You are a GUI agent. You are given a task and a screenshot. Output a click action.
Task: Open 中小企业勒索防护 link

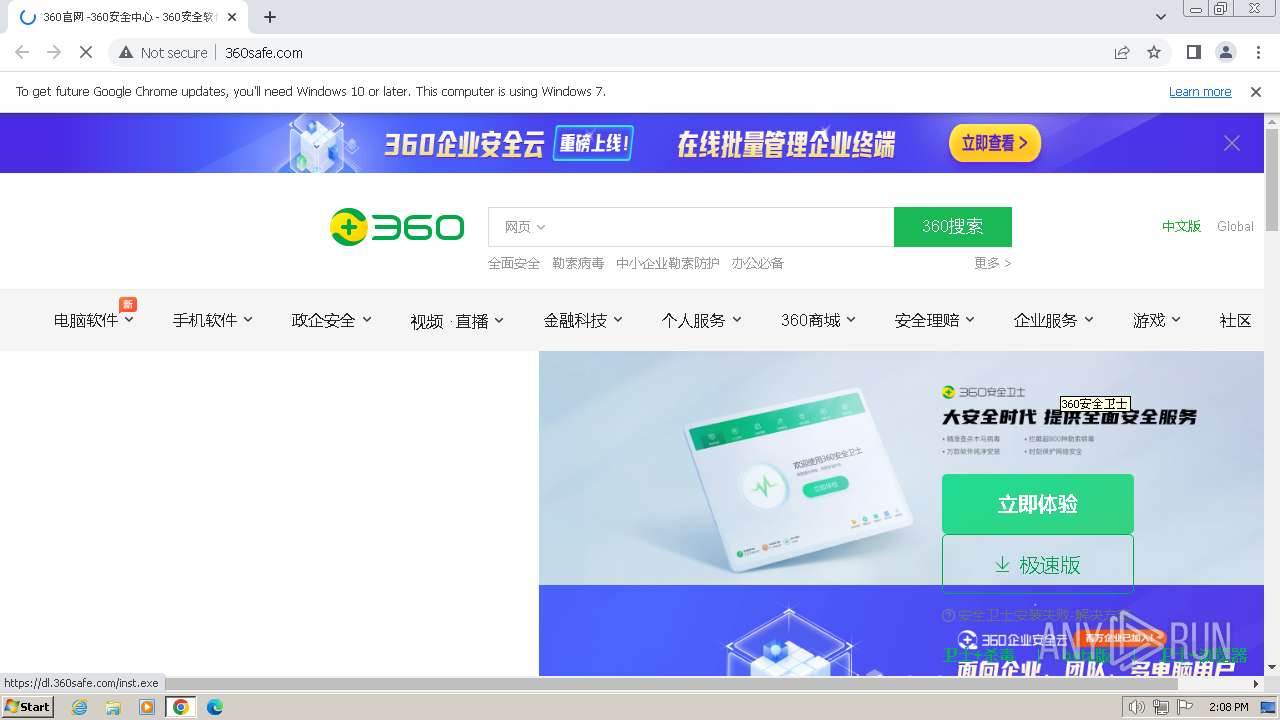[x=668, y=263]
